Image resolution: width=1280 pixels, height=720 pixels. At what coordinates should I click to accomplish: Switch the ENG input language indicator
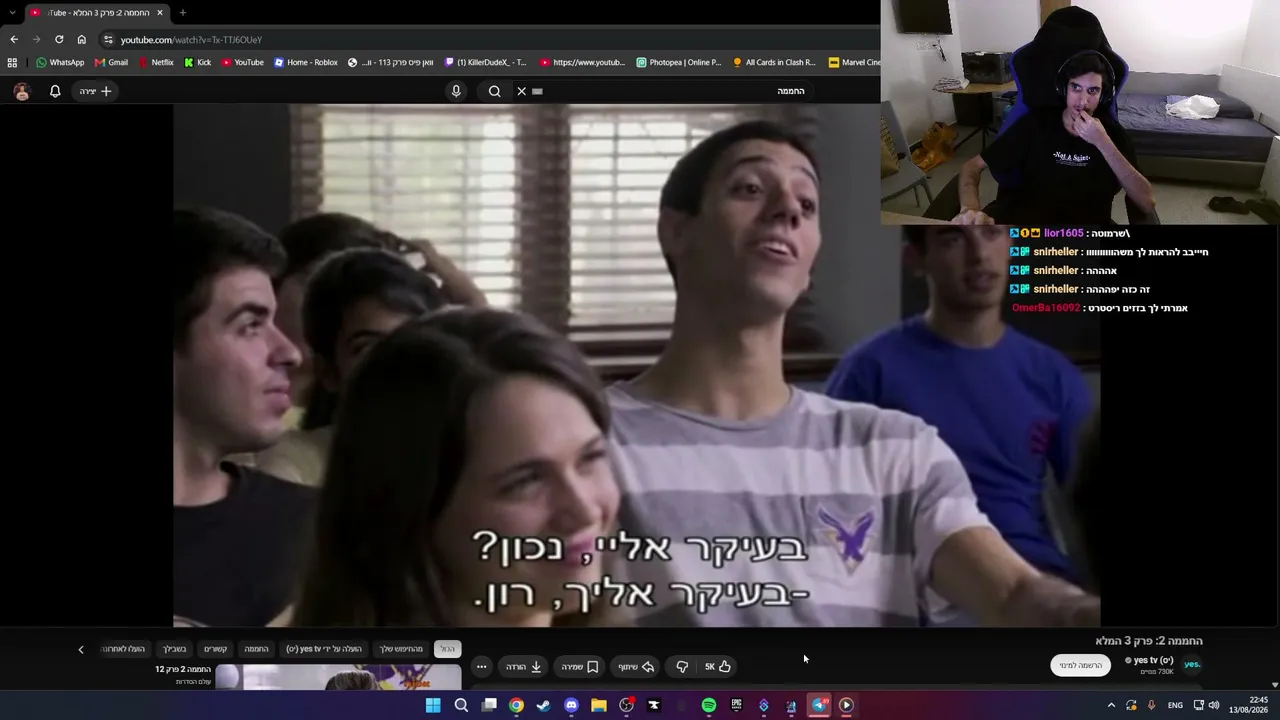tap(1175, 705)
